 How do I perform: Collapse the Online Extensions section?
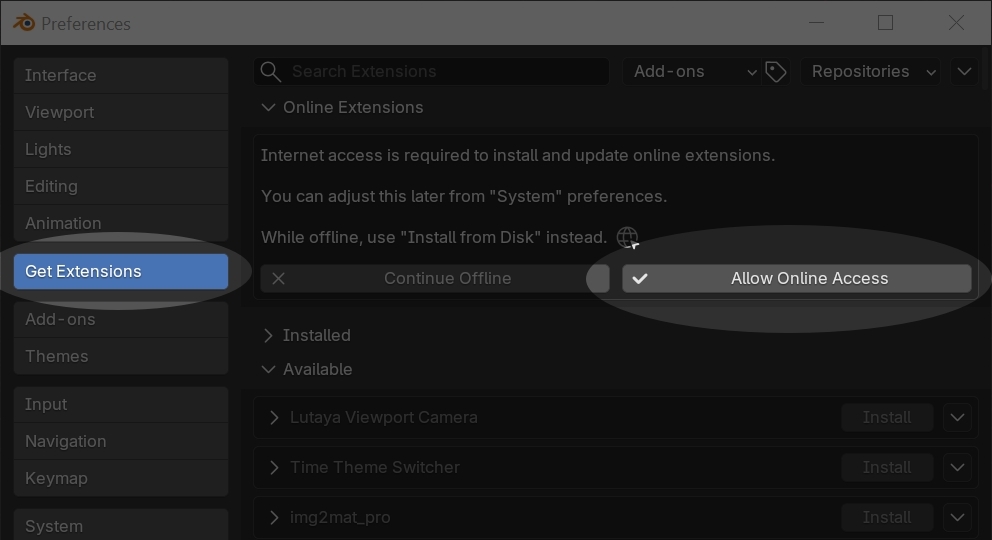click(x=268, y=108)
